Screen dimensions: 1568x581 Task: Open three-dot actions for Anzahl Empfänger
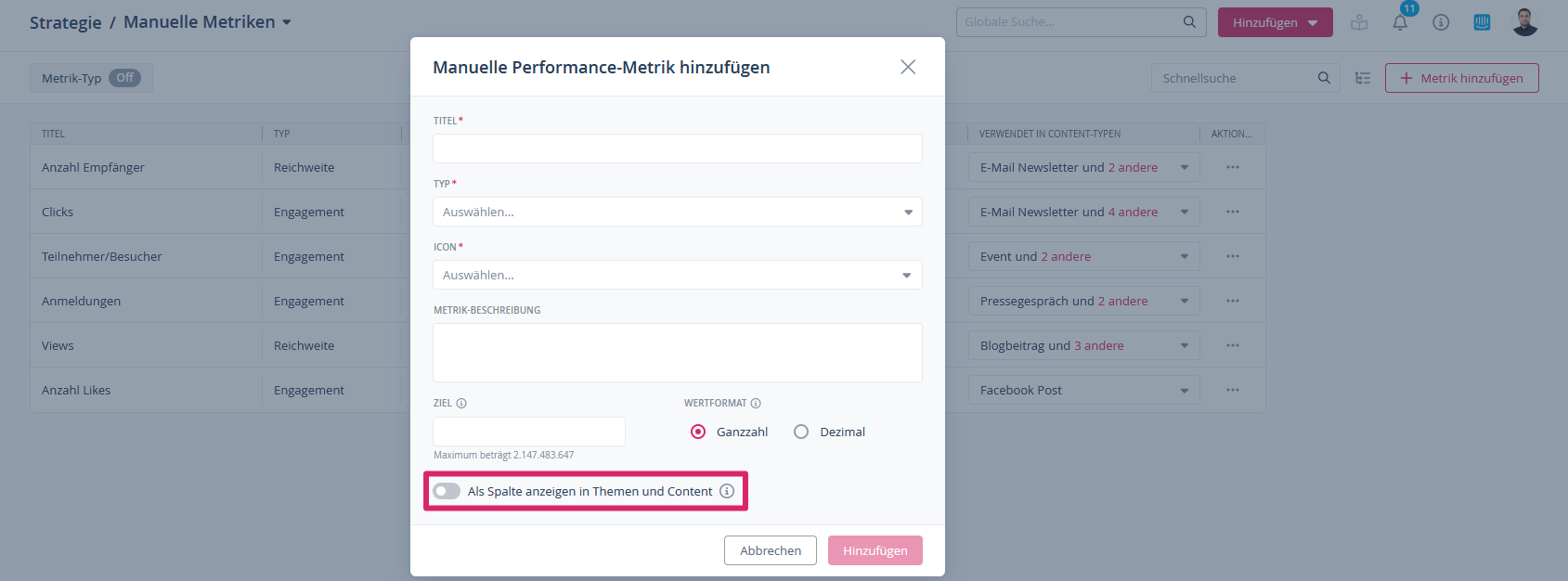tap(1232, 167)
